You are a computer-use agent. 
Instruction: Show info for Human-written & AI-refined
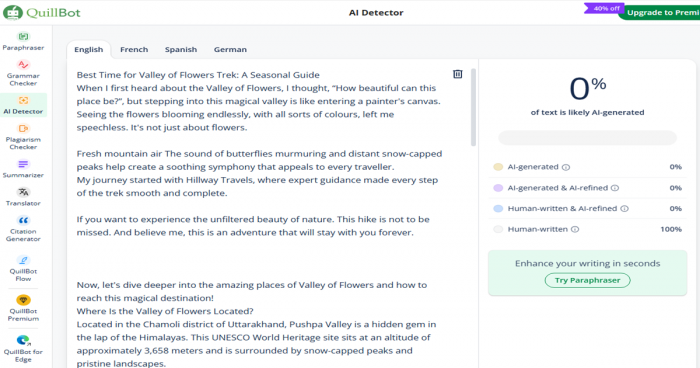point(625,209)
